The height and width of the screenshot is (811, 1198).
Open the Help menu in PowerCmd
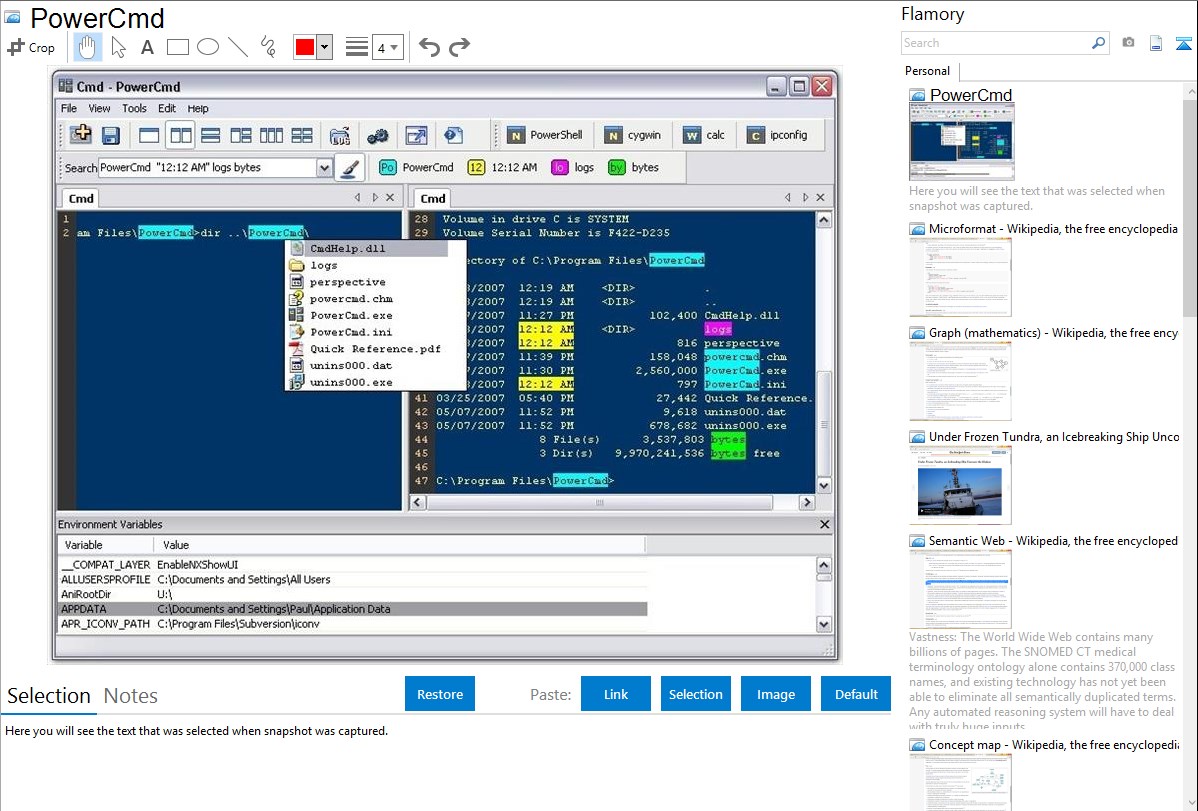pyautogui.click(x=198, y=109)
